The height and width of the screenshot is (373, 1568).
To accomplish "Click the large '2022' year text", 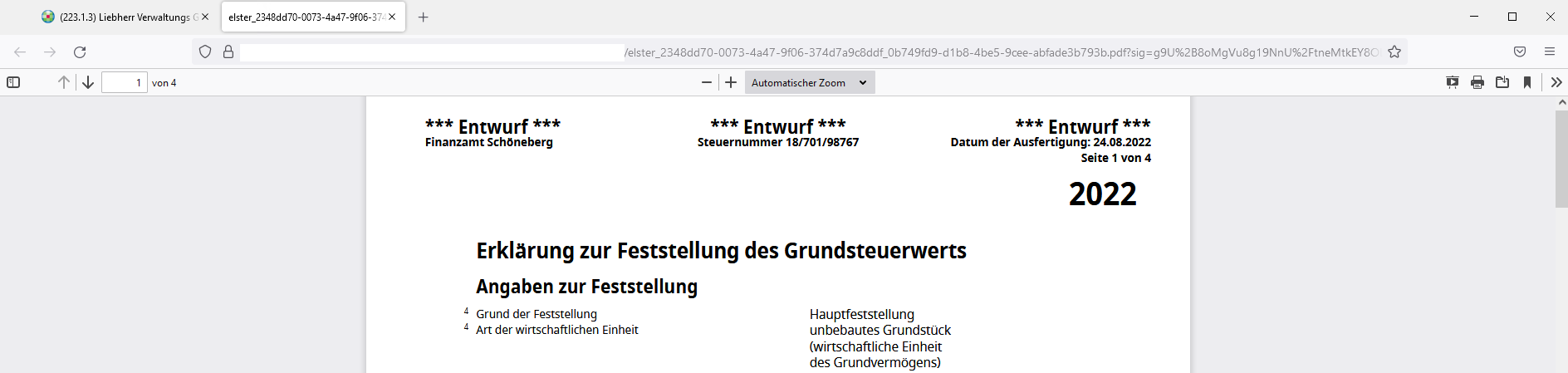I will 1103,194.
